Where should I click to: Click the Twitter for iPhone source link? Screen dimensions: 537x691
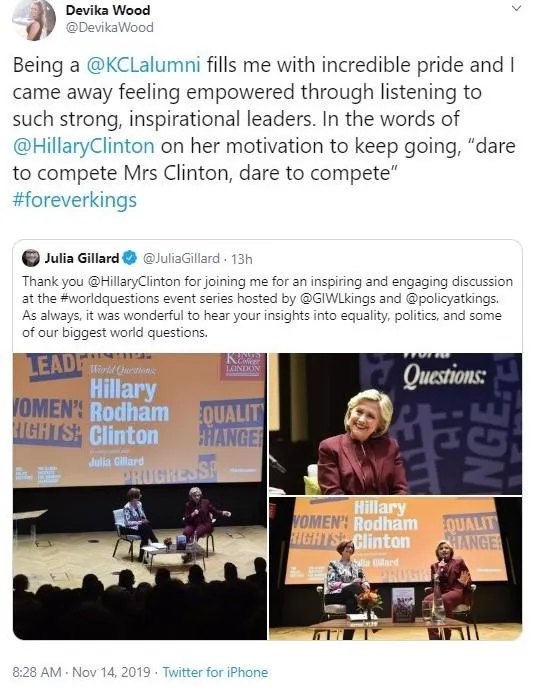[215, 672]
